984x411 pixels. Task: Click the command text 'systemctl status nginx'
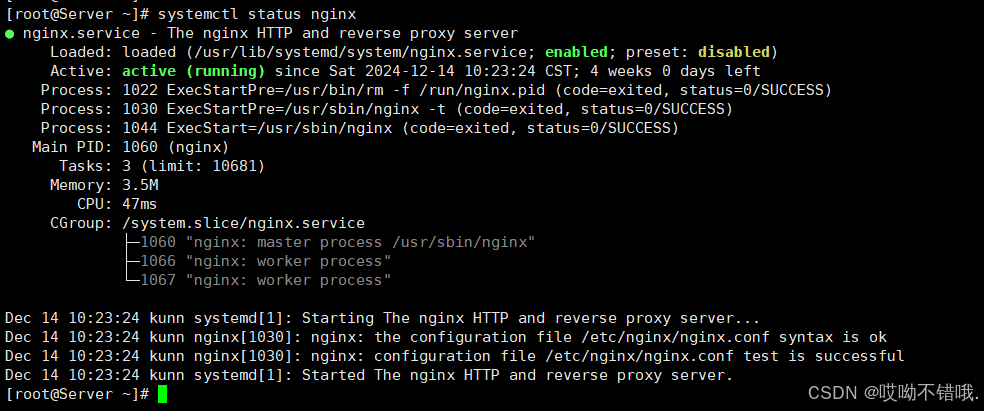[x=257, y=14]
